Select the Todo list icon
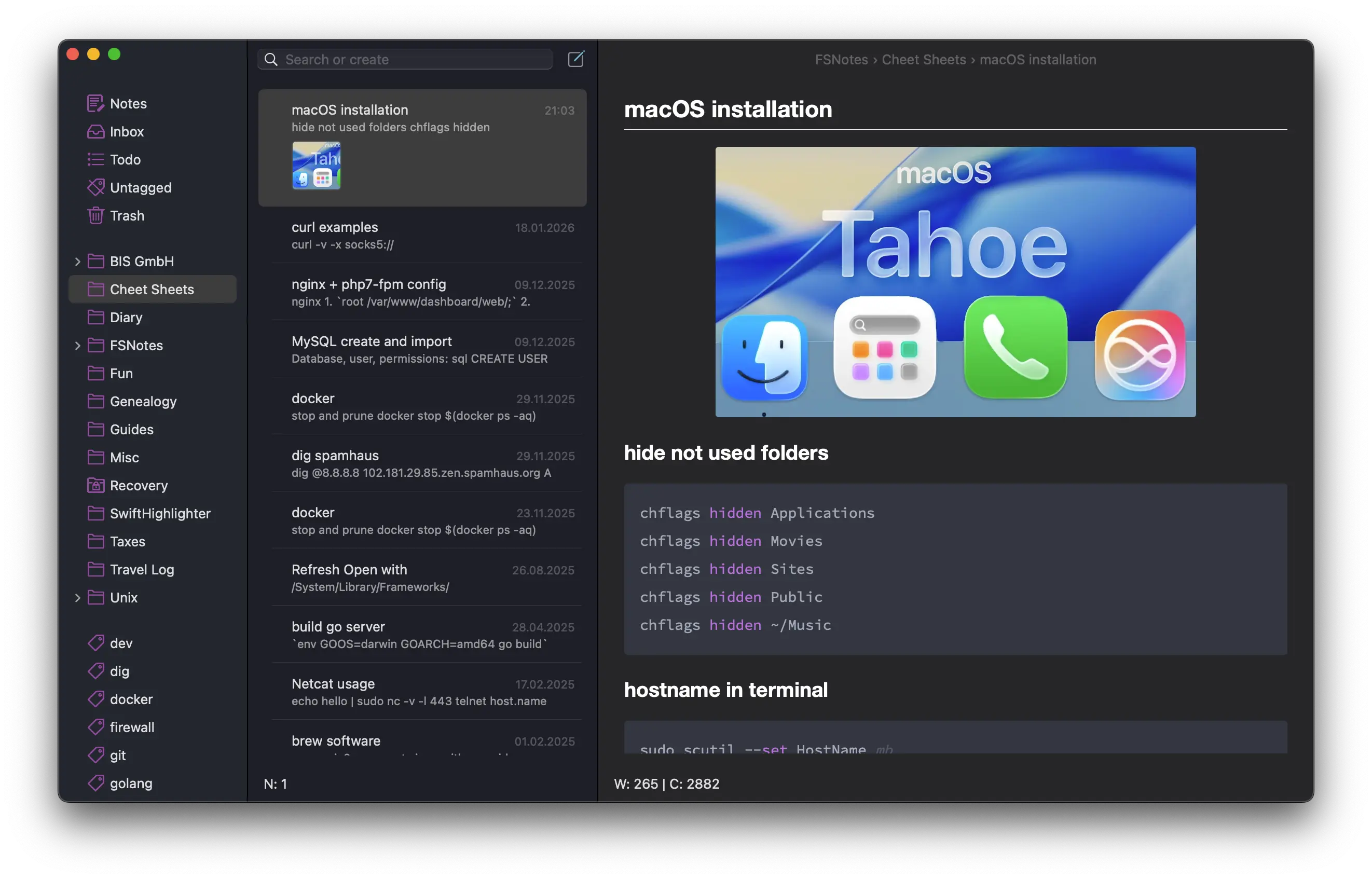The image size is (1372, 879). (95, 160)
